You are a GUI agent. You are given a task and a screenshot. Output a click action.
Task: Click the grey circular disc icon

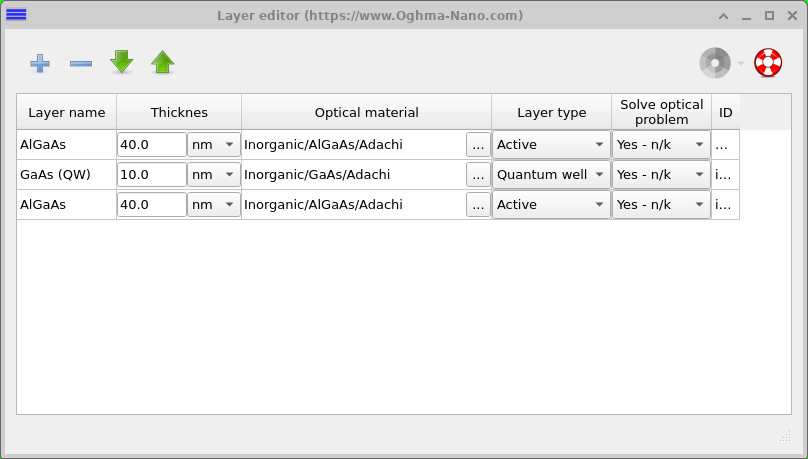tap(715, 63)
